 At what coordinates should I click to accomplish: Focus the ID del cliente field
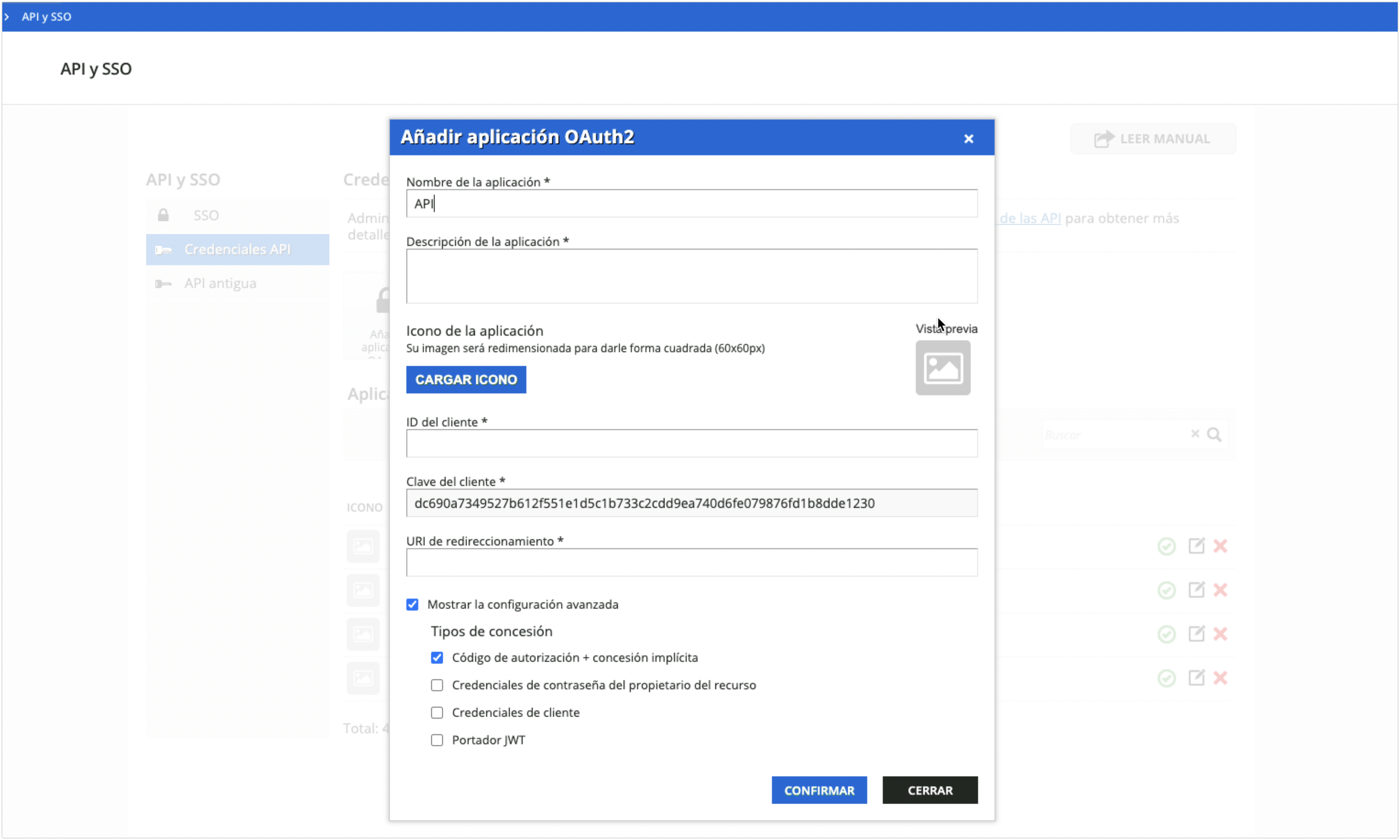click(x=691, y=443)
